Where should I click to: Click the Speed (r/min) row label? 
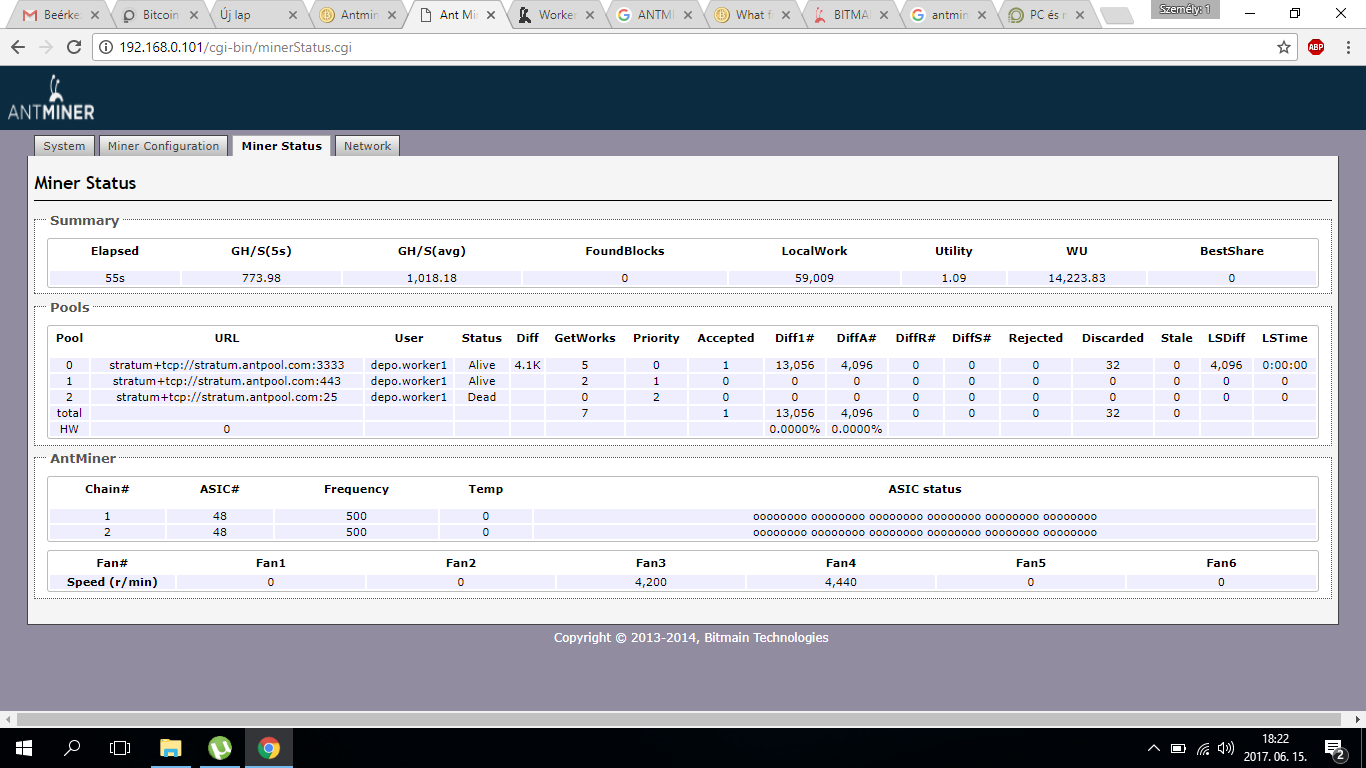click(x=112, y=582)
